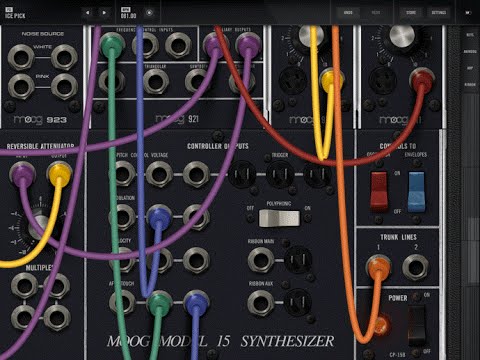
Task: Tap the BPM 081.00 tempo value
Action: pyautogui.click(x=128, y=13)
